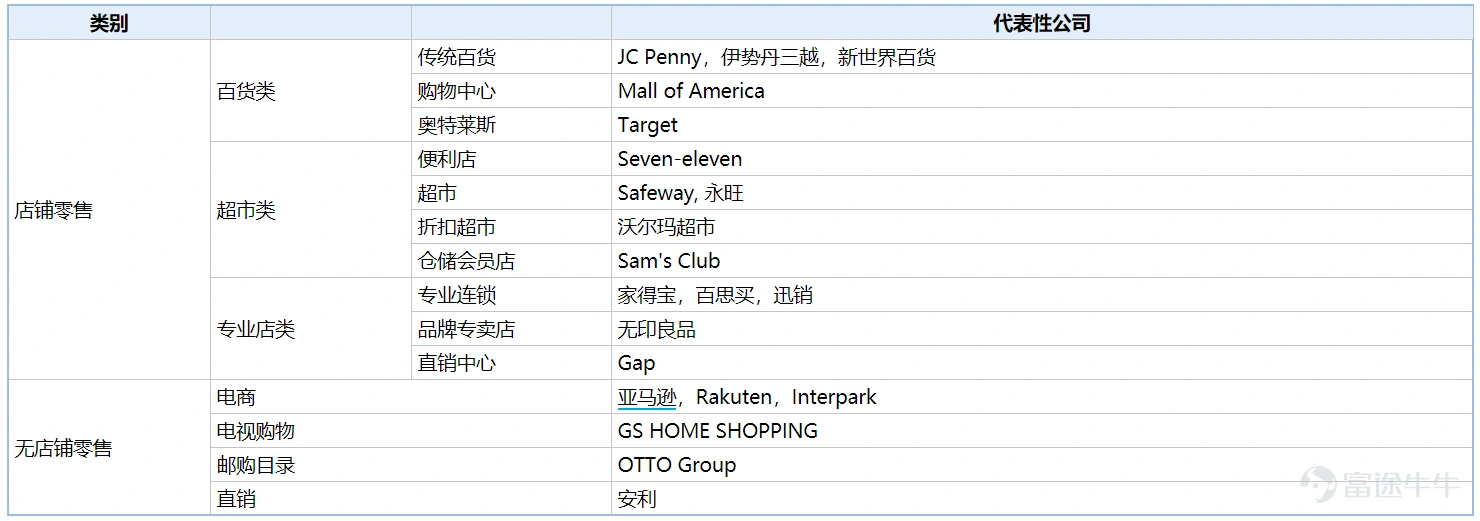Click the underlined 亚马逊 text
This screenshot has width=1480, height=521.
647,397
